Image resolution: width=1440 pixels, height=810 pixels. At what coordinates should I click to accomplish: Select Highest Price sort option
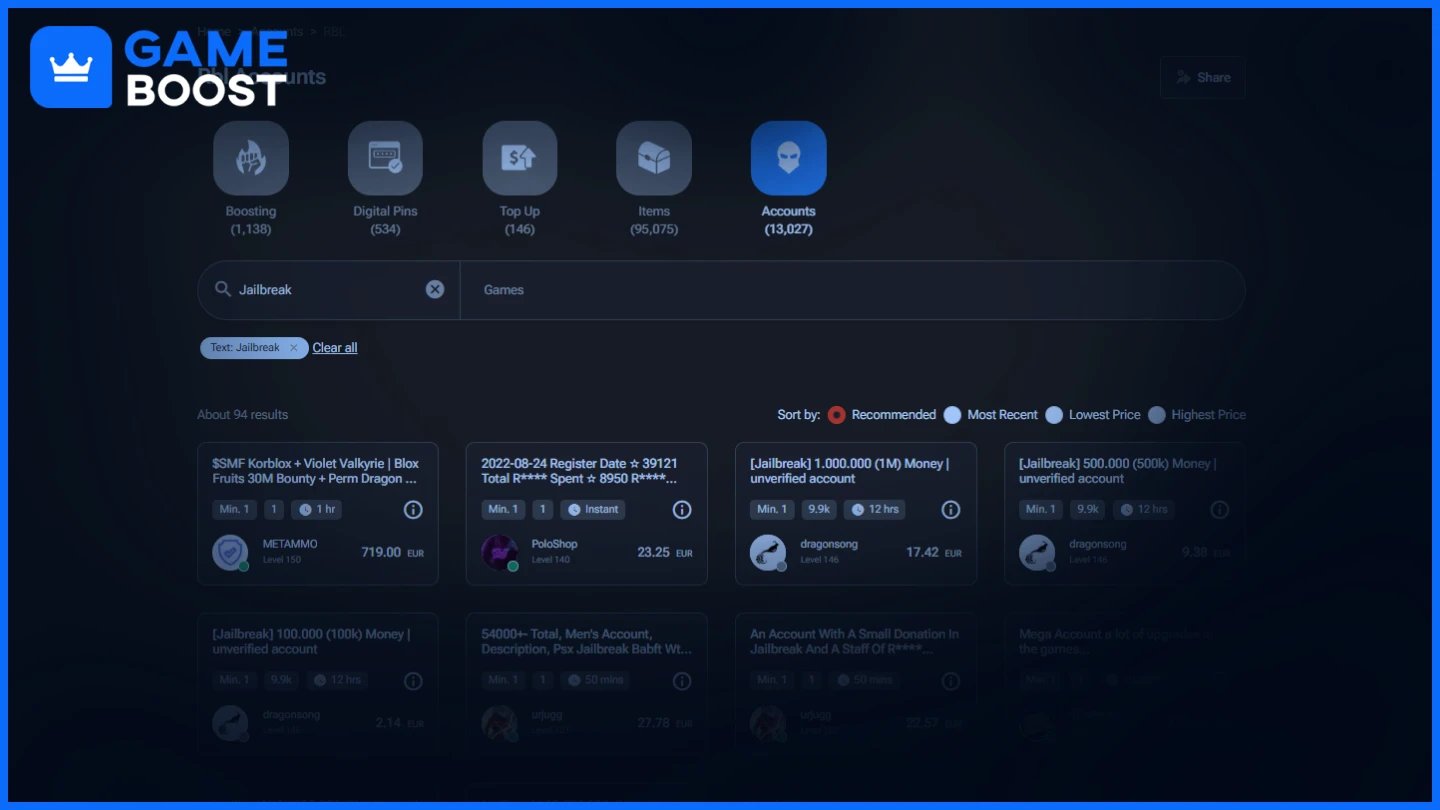coord(1157,415)
